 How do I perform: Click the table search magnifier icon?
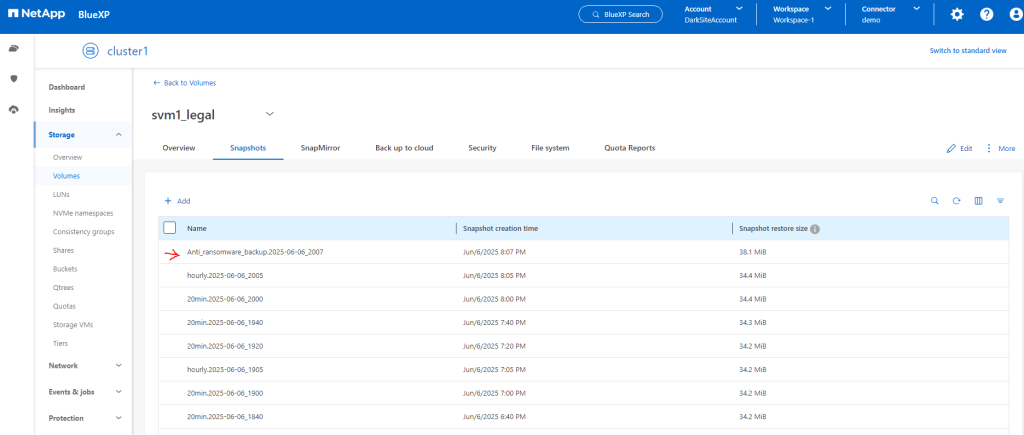click(935, 201)
